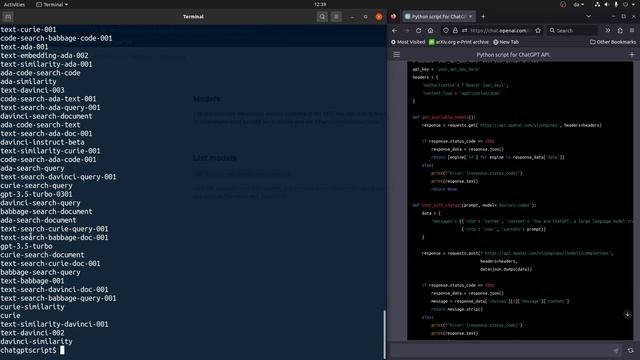The image size is (640, 360).
Task: Close the Python script for ChatGPT tab
Action: [x=471, y=17]
